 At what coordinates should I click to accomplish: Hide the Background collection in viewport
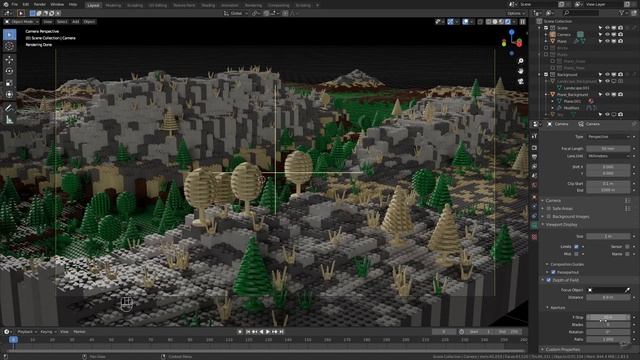point(607,75)
